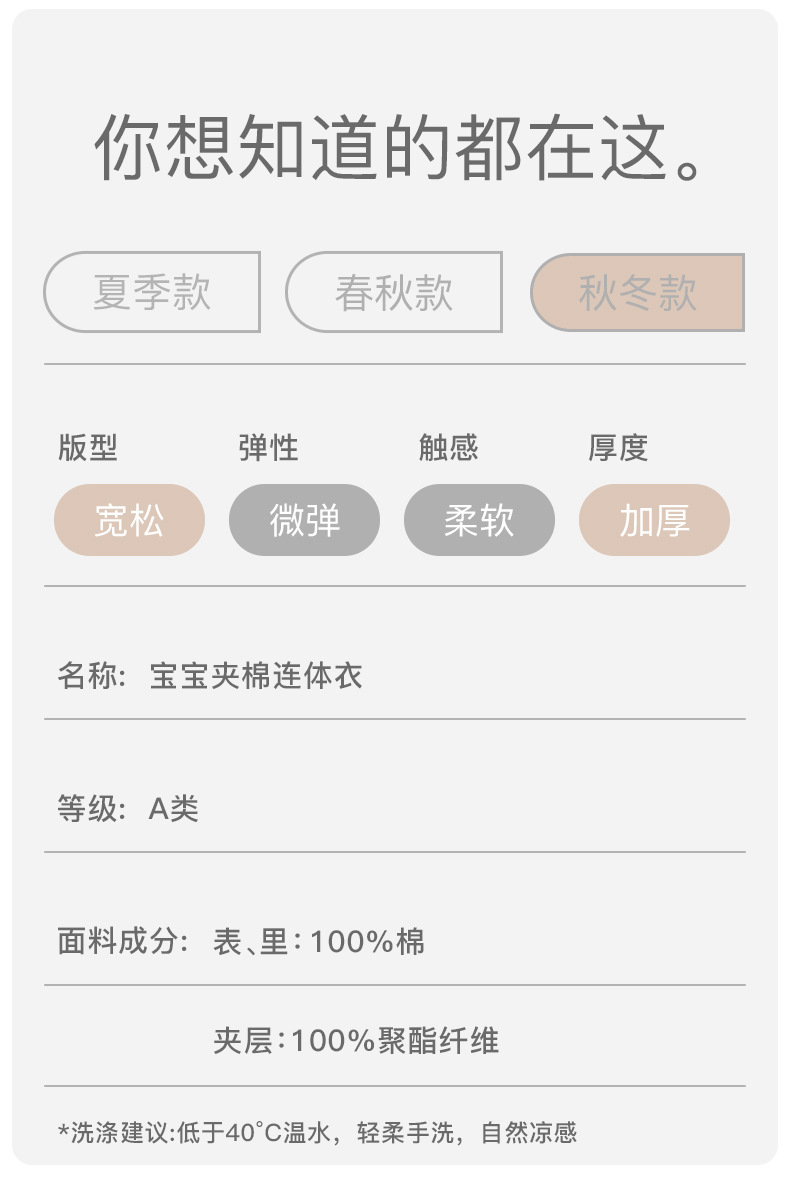This screenshot has width=790, height=1189.
Task: Switch to the 春秋款 tab
Action: (394, 292)
